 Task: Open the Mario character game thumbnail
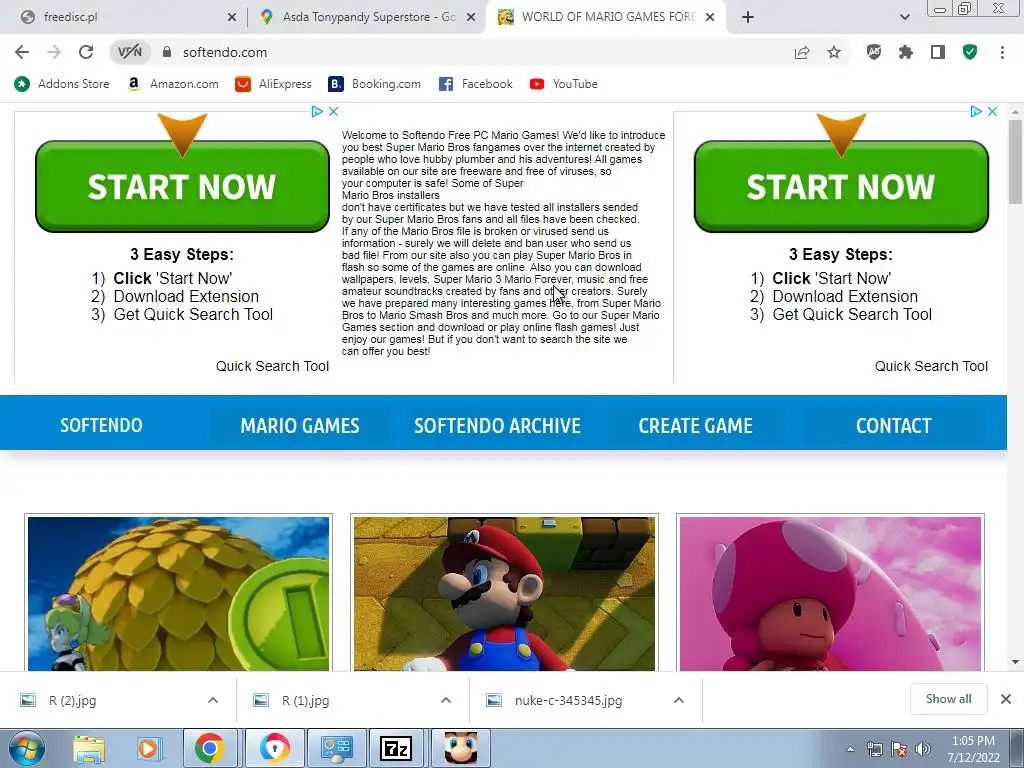tap(504, 593)
